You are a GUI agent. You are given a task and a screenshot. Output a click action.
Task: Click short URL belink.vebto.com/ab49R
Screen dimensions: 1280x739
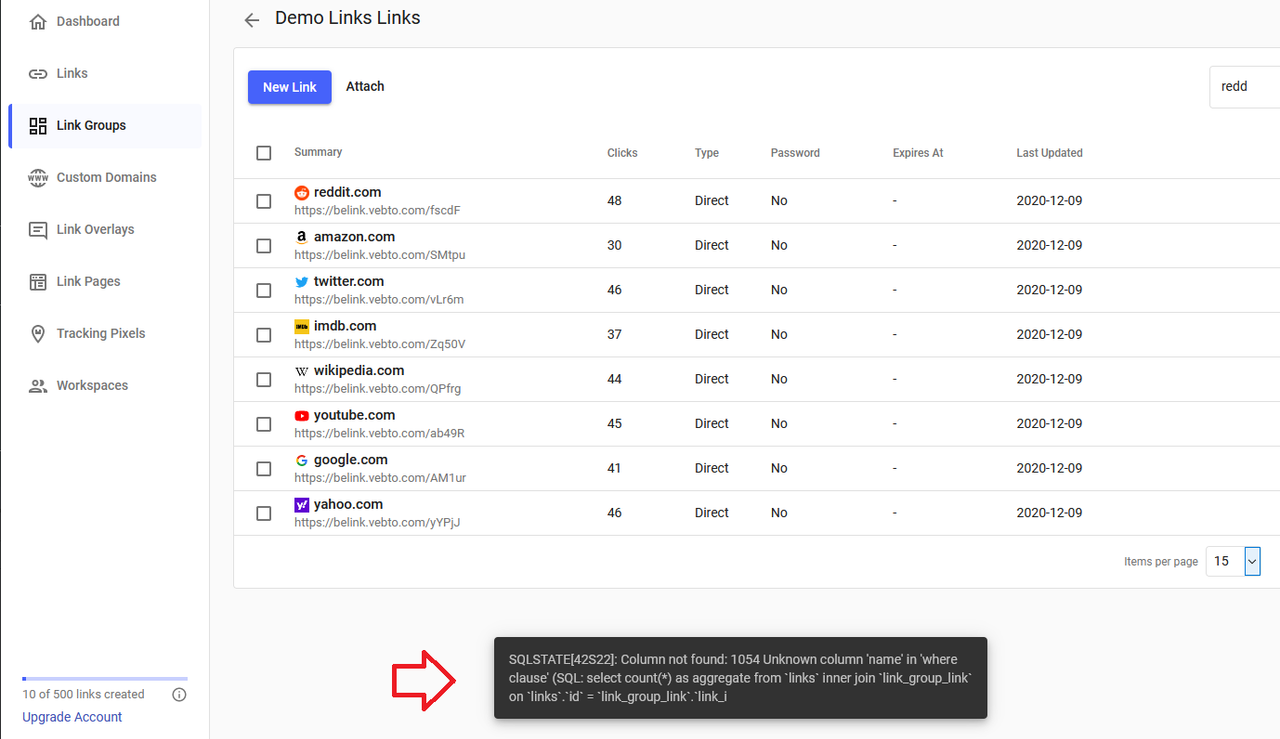380,433
